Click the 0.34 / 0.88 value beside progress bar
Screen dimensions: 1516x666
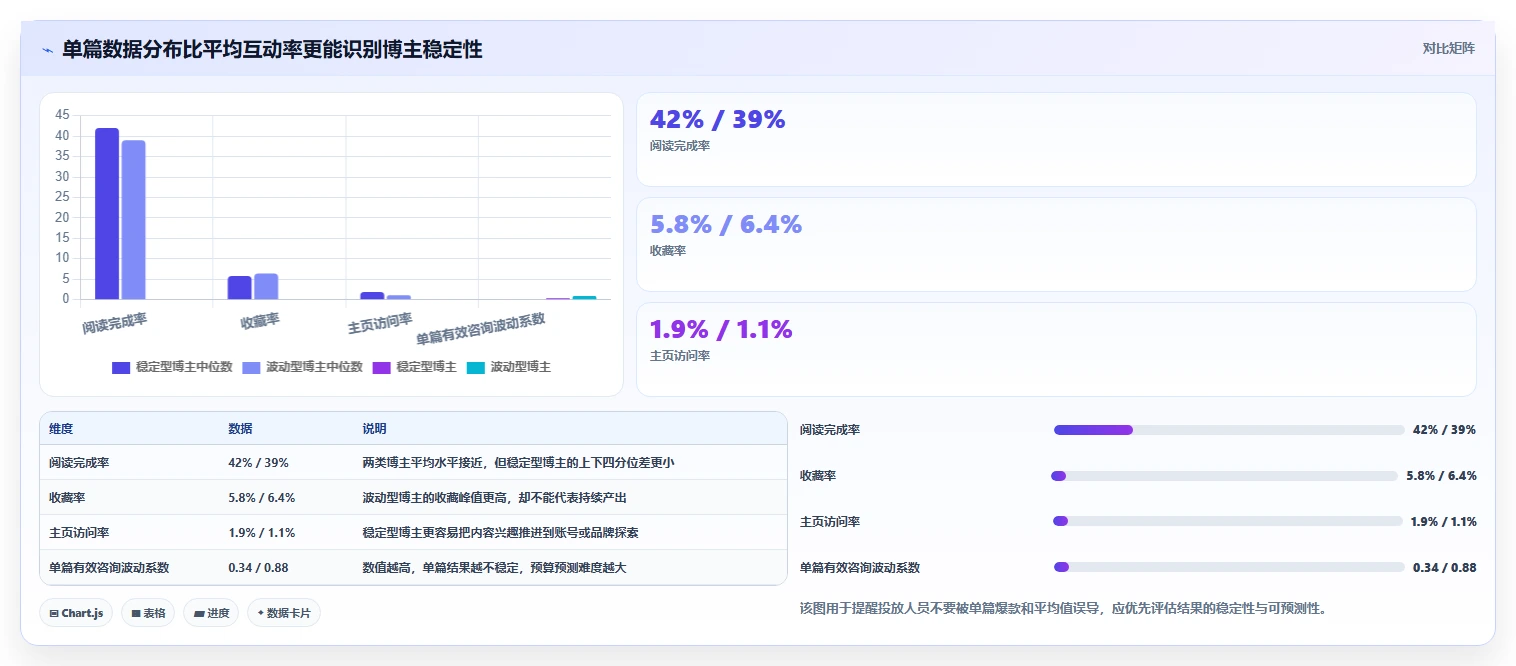[1444, 568]
